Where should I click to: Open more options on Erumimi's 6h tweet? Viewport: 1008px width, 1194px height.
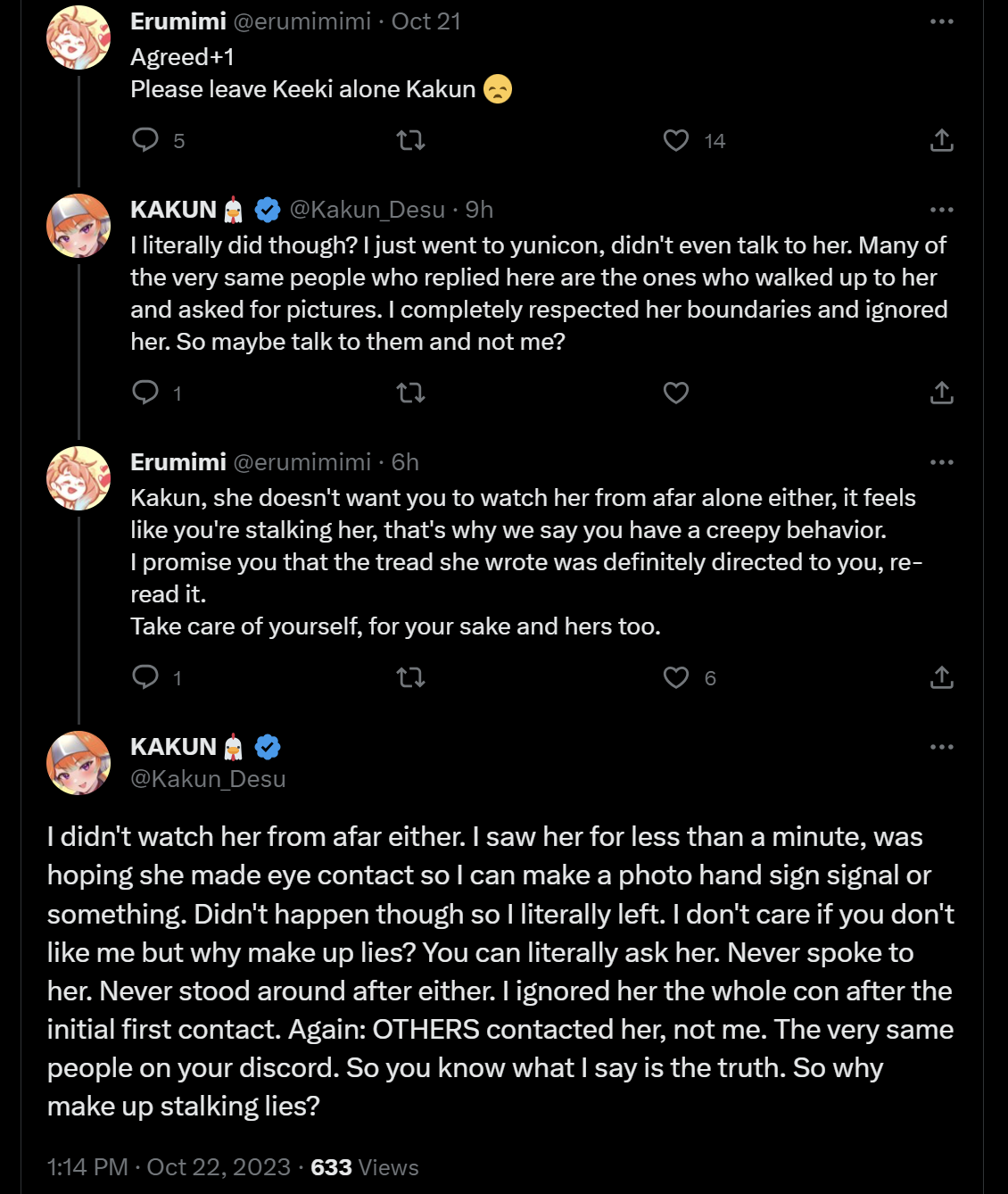[x=942, y=462]
